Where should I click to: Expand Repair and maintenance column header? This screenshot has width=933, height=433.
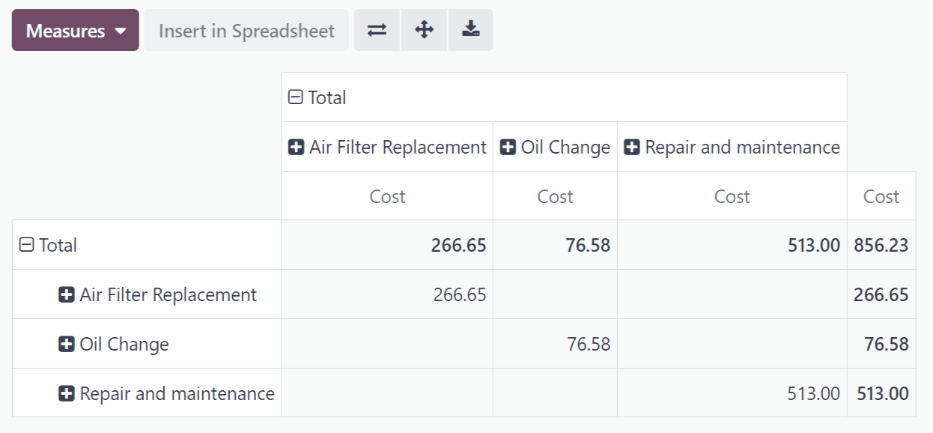(x=732, y=147)
